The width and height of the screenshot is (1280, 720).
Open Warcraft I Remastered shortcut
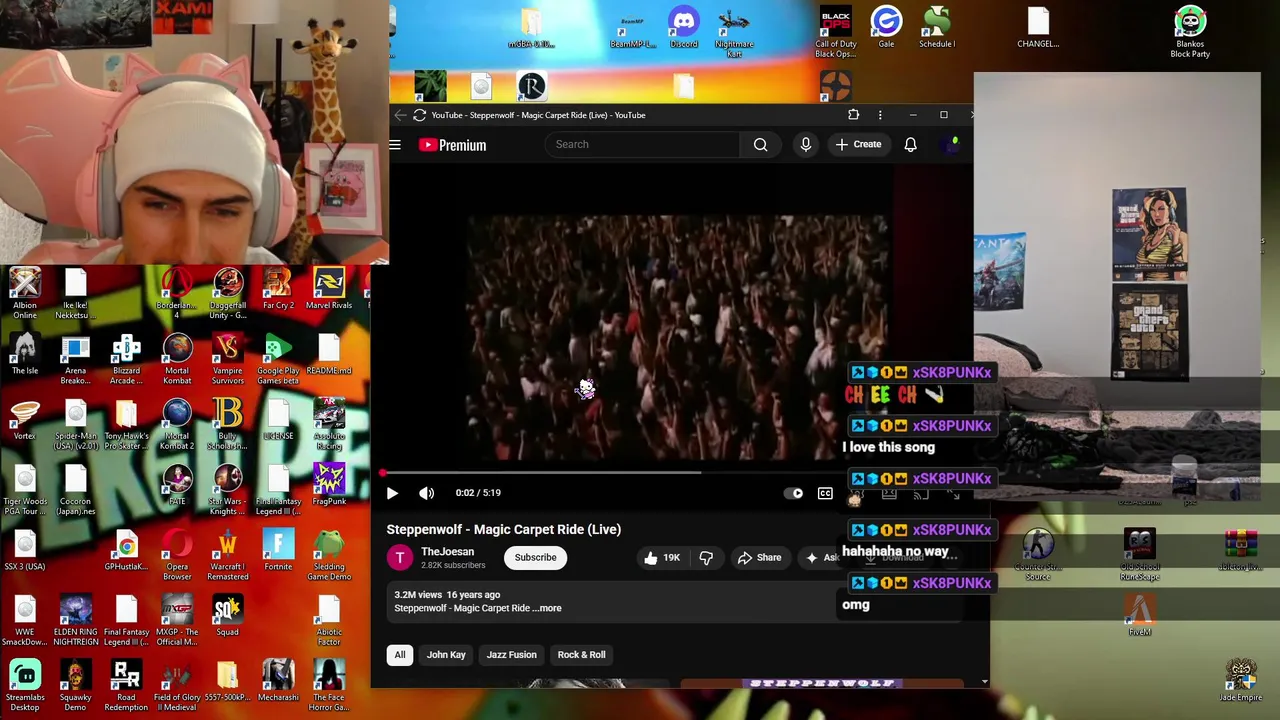(x=227, y=556)
